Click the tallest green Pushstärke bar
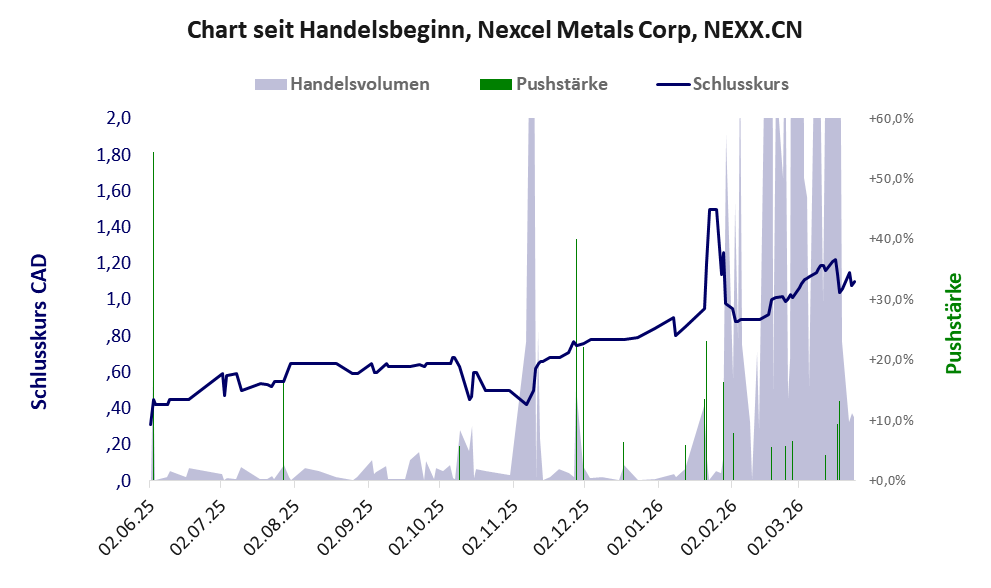This screenshot has width=991, height=588. point(576,360)
